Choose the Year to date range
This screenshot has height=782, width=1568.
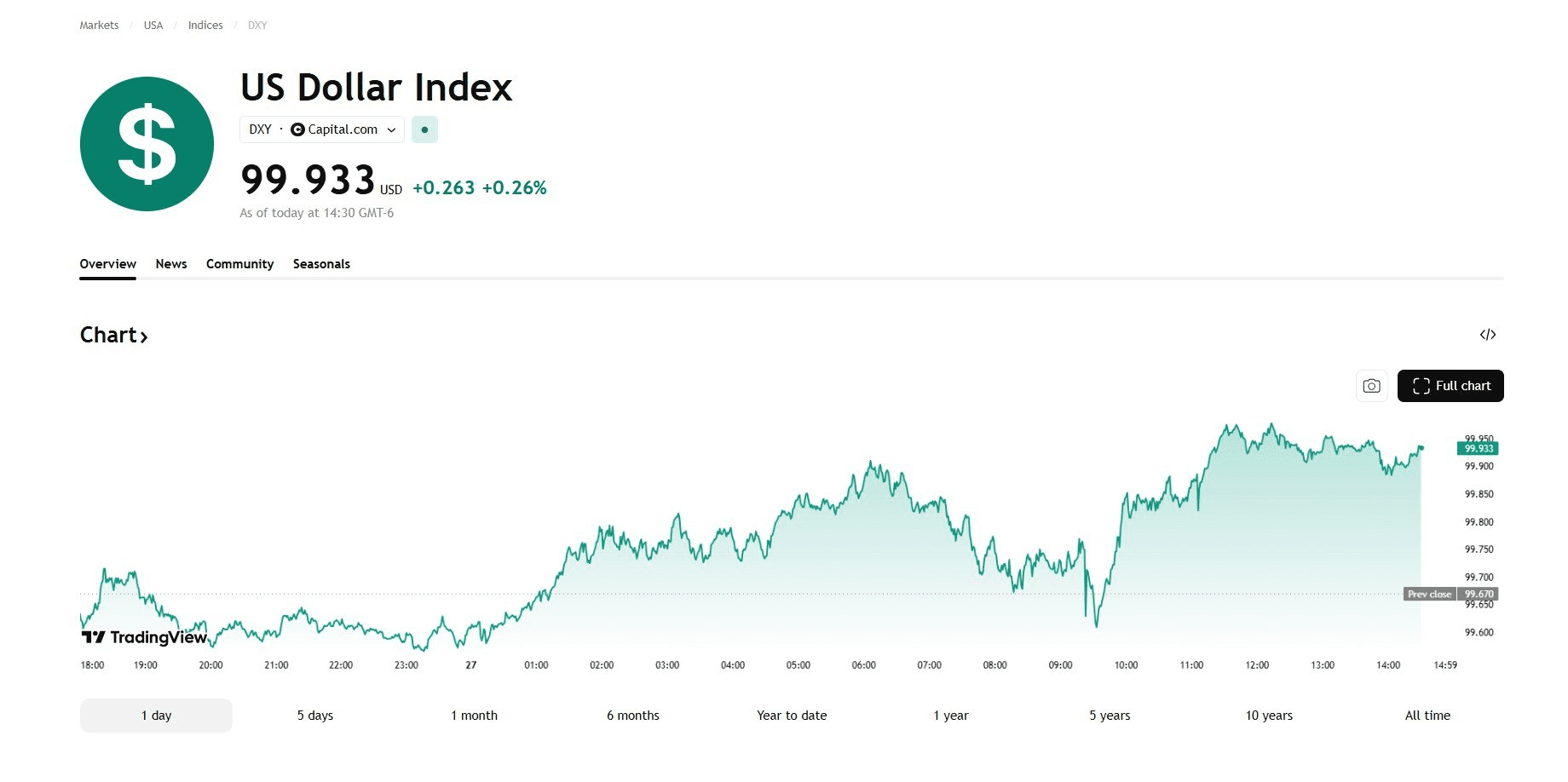pyautogui.click(x=792, y=716)
